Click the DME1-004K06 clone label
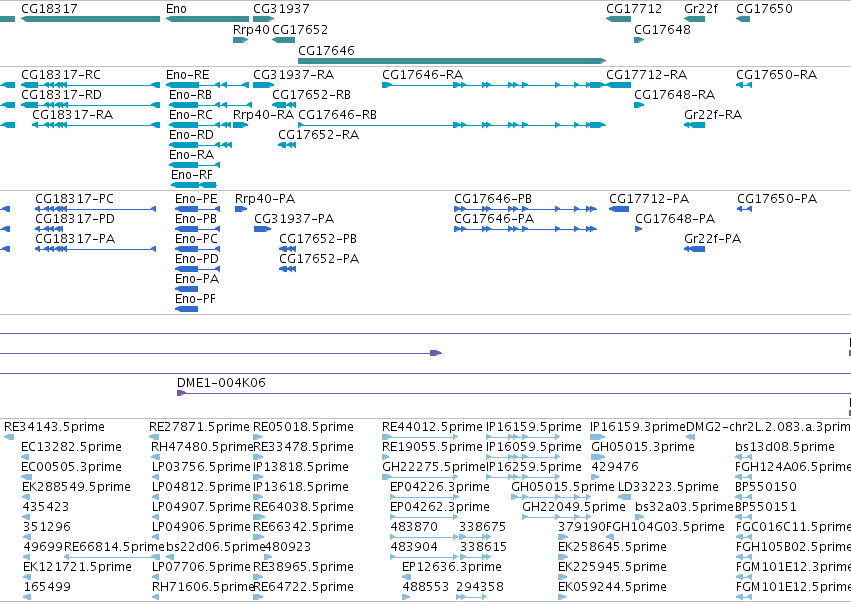 click(x=221, y=383)
